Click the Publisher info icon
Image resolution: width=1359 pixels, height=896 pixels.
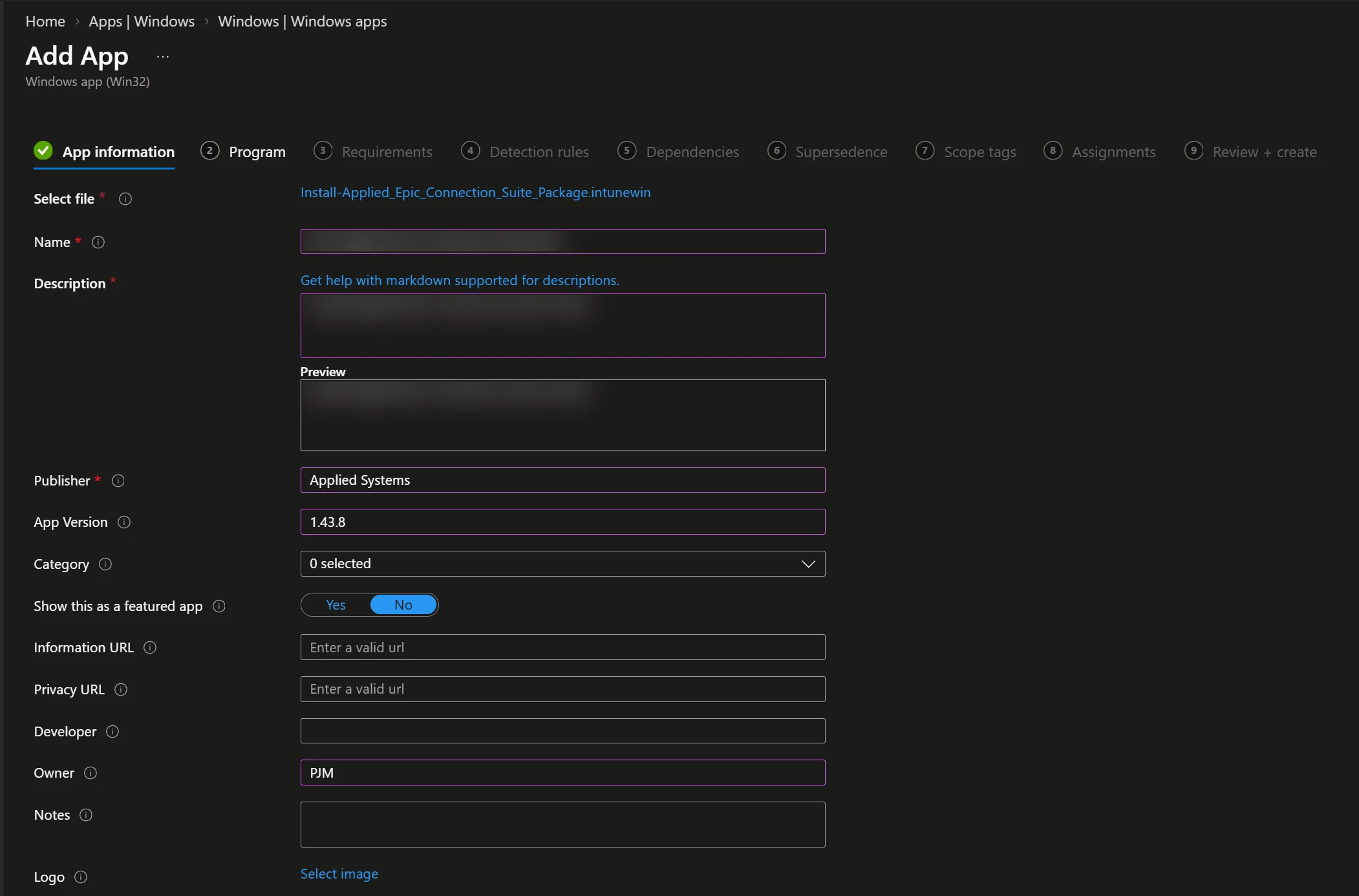coord(118,481)
